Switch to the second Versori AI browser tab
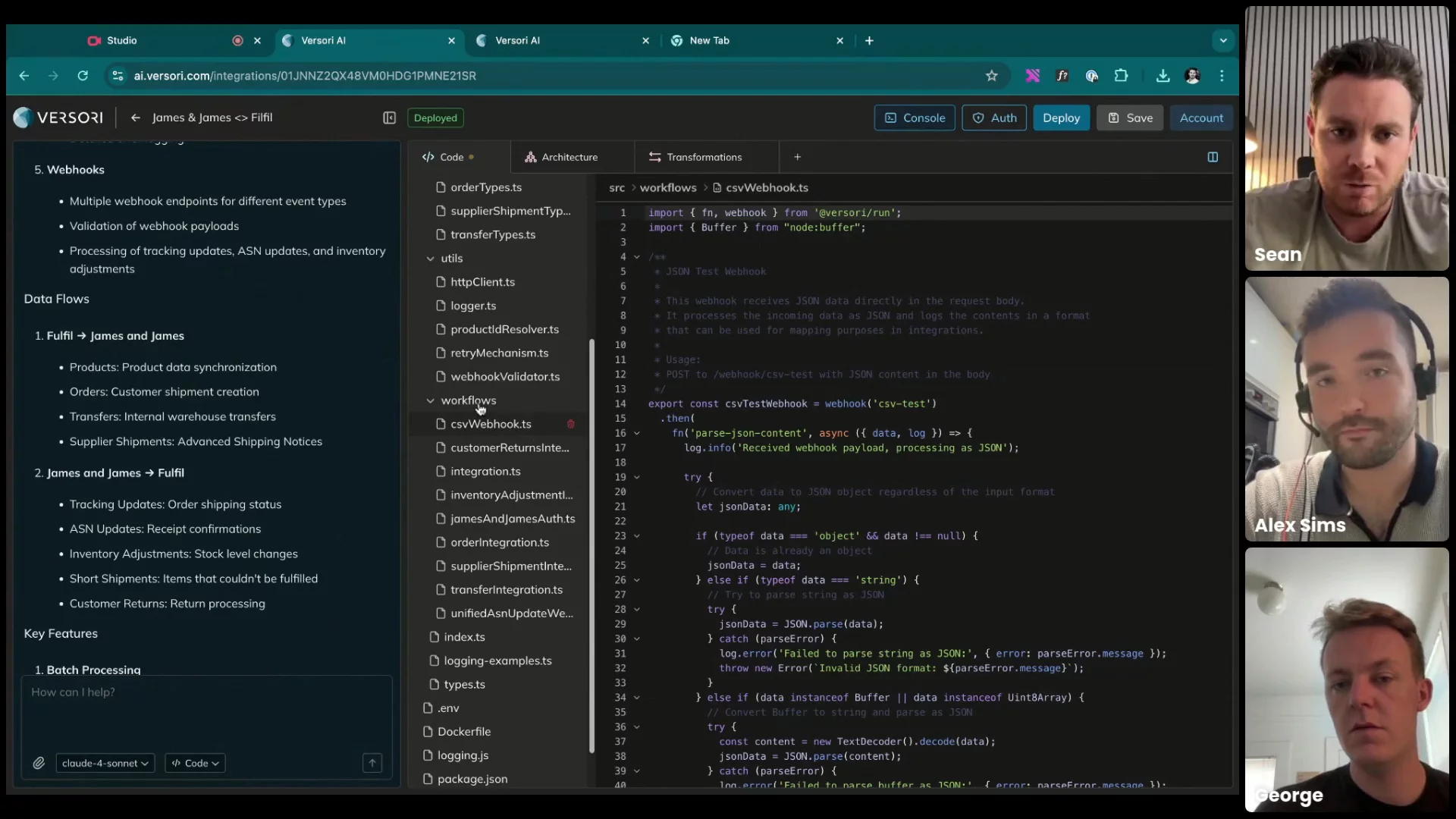The width and height of the screenshot is (1456, 819). click(x=563, y=41)
